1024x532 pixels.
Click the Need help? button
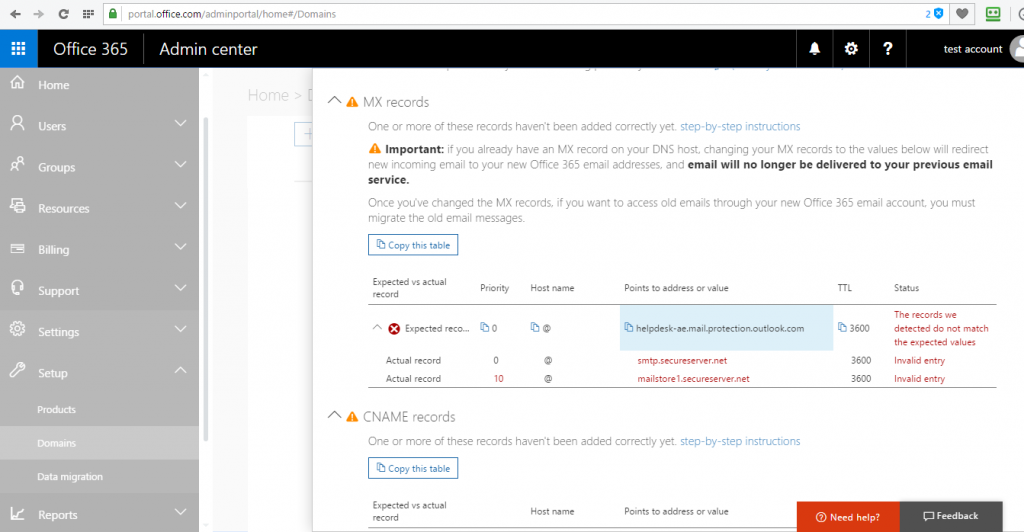pyautogui.click(x=848, y=517)
